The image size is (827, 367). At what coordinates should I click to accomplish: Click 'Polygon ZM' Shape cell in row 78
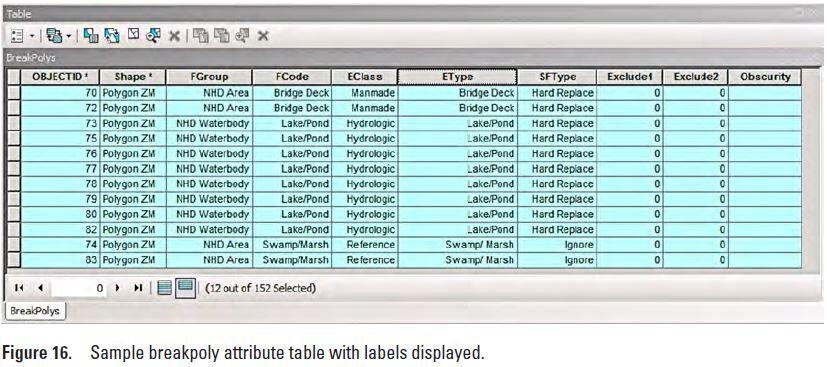pyautogui.click(x=132, y=184)
